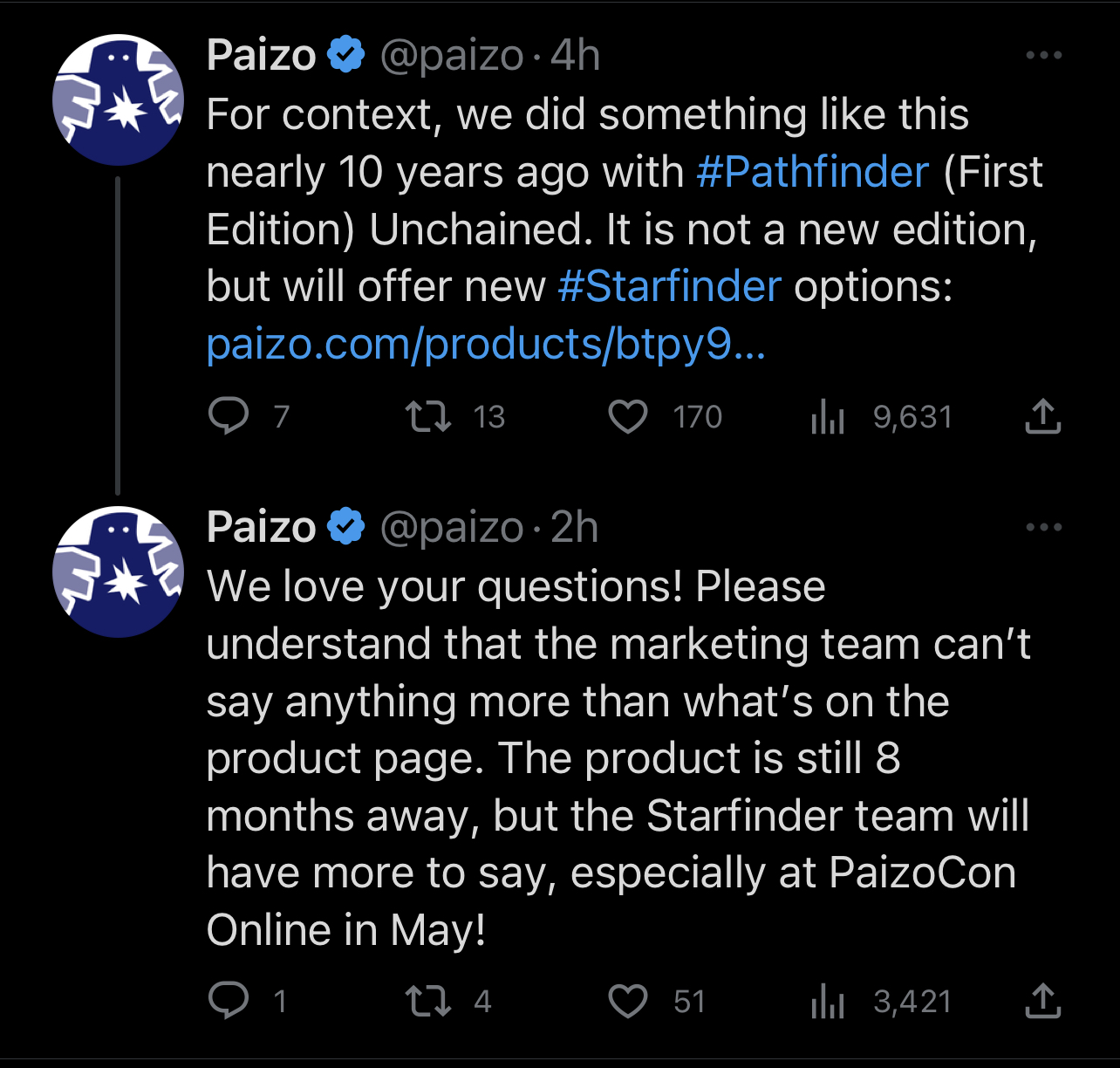The height and width of the screenshot is (1068, 1120).
Task: Open the 4h timestamp of the first tweet
Action: click(575, 55)
